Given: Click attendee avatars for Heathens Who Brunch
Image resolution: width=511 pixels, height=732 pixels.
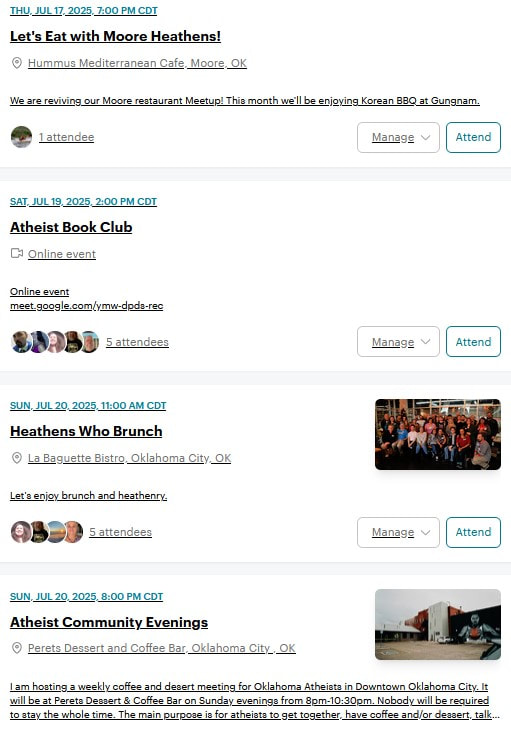Looking at the screenshot, I should [x=47, y=532].
